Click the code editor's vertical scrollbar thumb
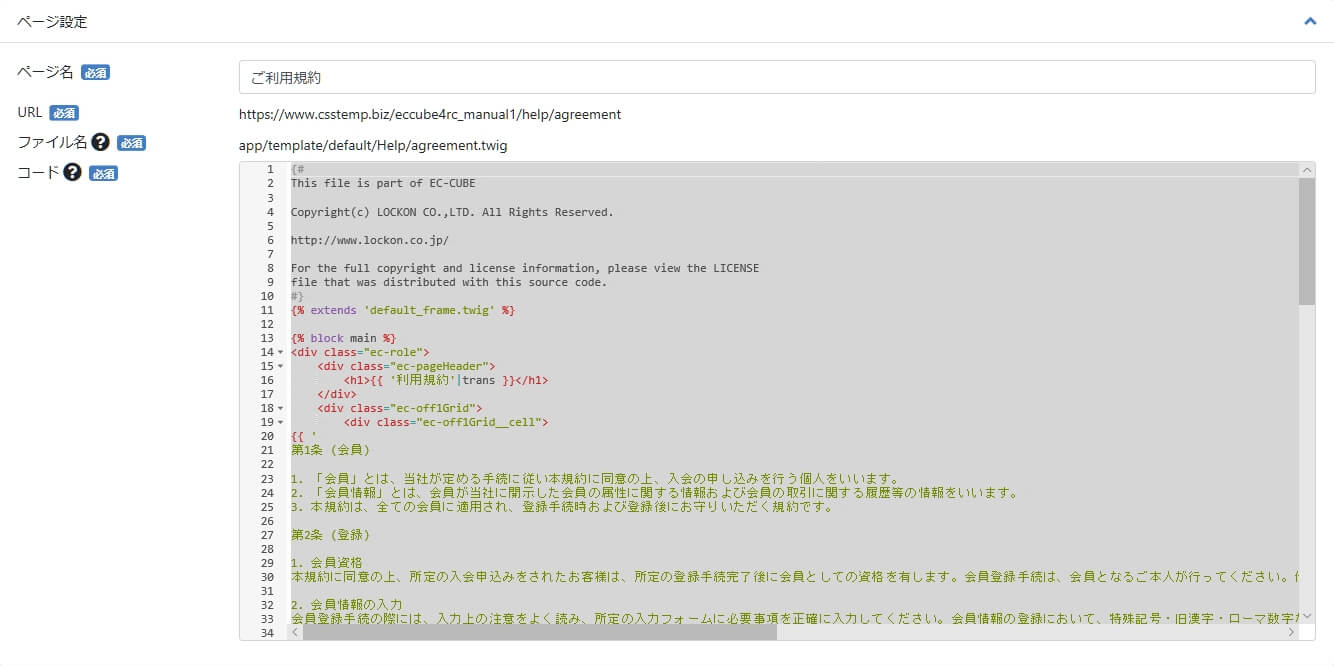This screenshot has height=666, width=1334. (1306, 240)
